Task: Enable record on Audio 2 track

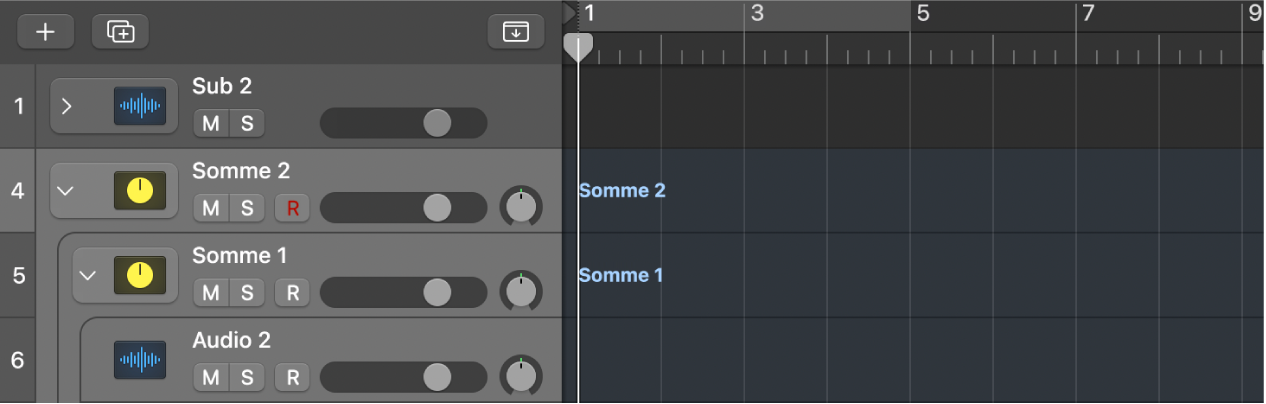Action: point(292,377)
